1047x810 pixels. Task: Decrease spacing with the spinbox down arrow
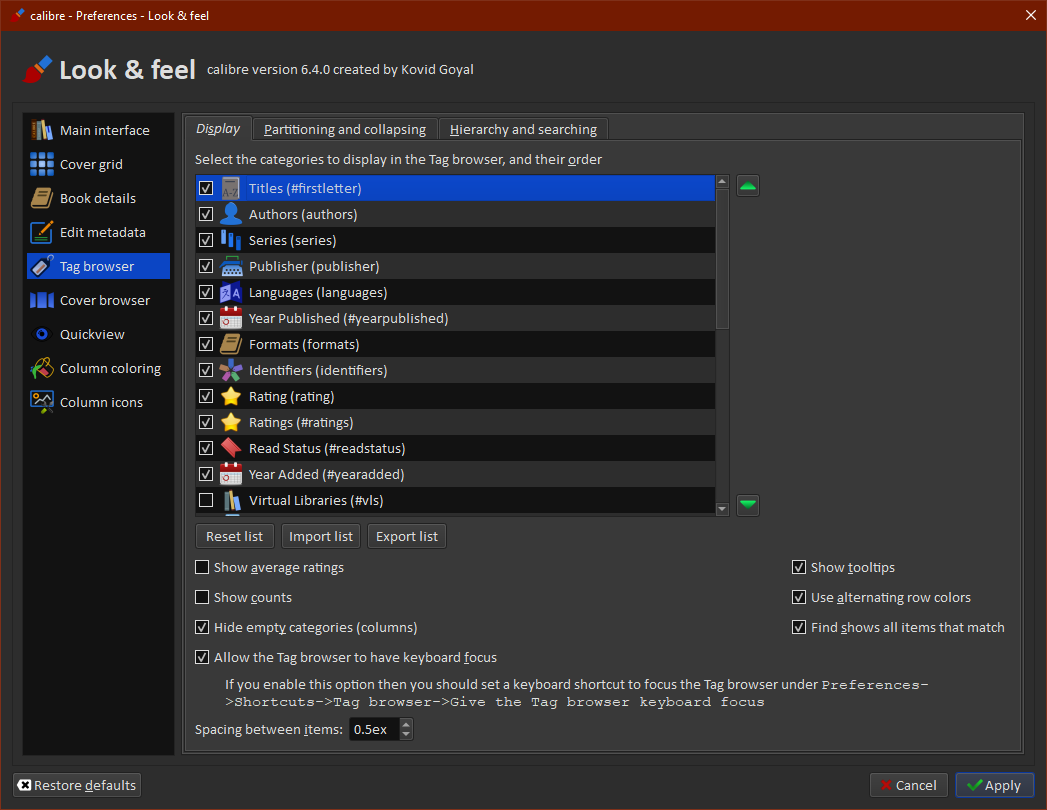(x=405, y=735)
